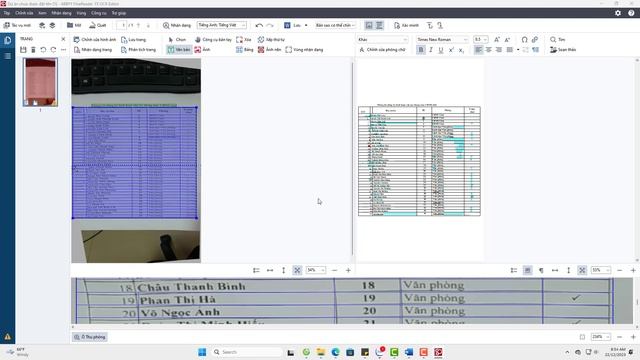This screenshot has height=360, width=640.
Task: Delete page with trash icon
Action: [33, 50]
